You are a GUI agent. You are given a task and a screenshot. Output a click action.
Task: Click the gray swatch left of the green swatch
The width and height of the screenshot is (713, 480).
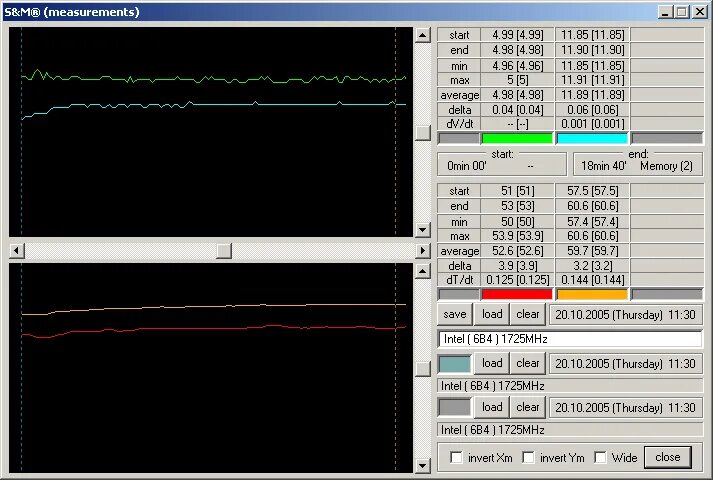[x=458, y=138]
